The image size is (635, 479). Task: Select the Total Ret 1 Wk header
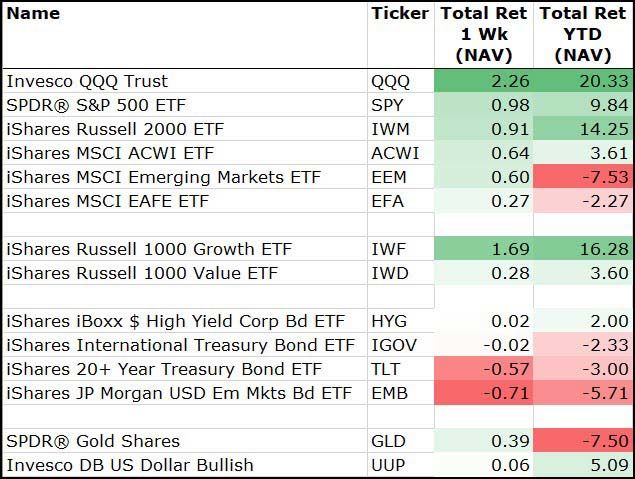pos(484,35)
